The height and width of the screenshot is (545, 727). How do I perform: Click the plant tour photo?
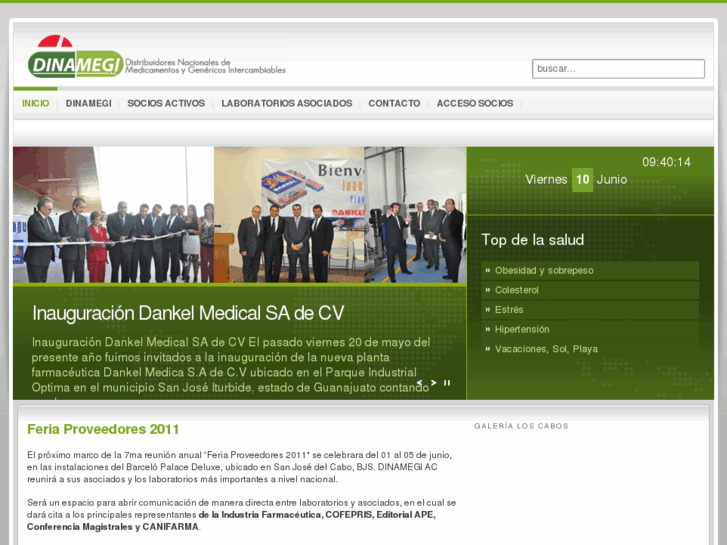(x=415, y=215)
